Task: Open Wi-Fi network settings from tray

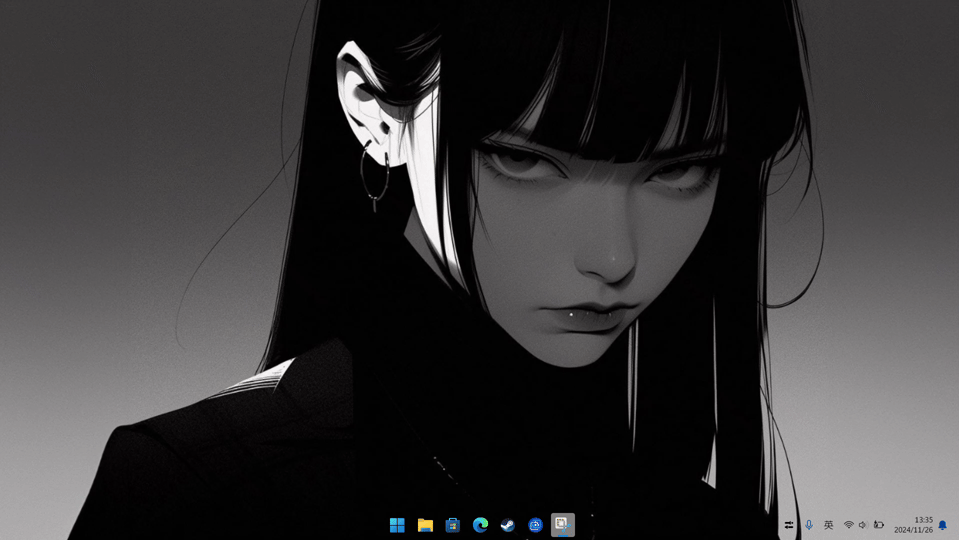Action: click(x=848, y=525)
